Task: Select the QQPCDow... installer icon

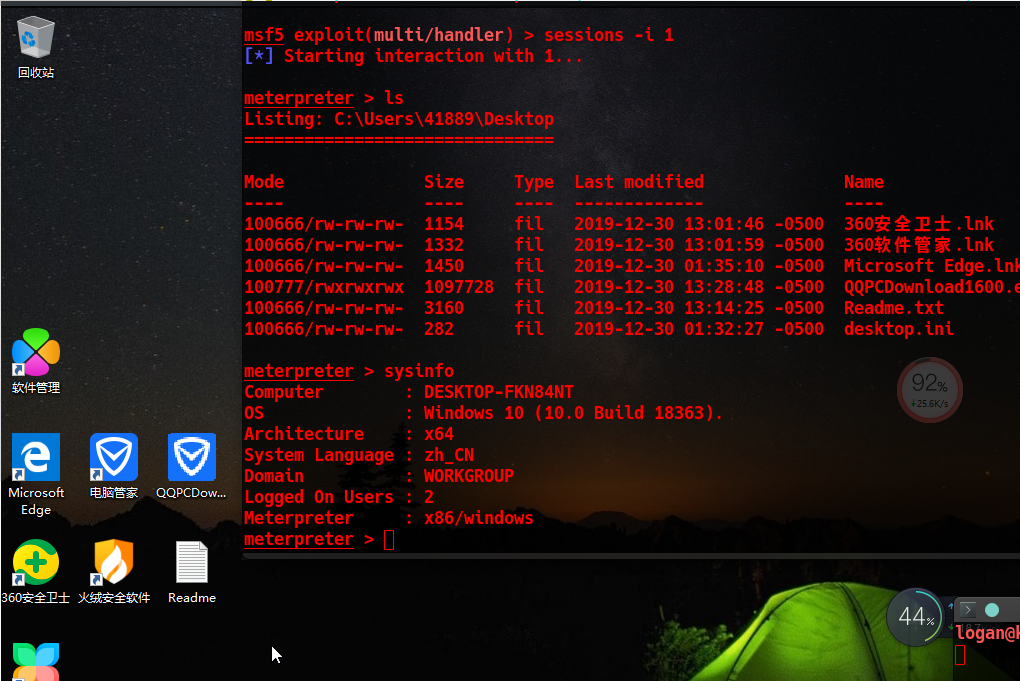Action: [191, 466]
